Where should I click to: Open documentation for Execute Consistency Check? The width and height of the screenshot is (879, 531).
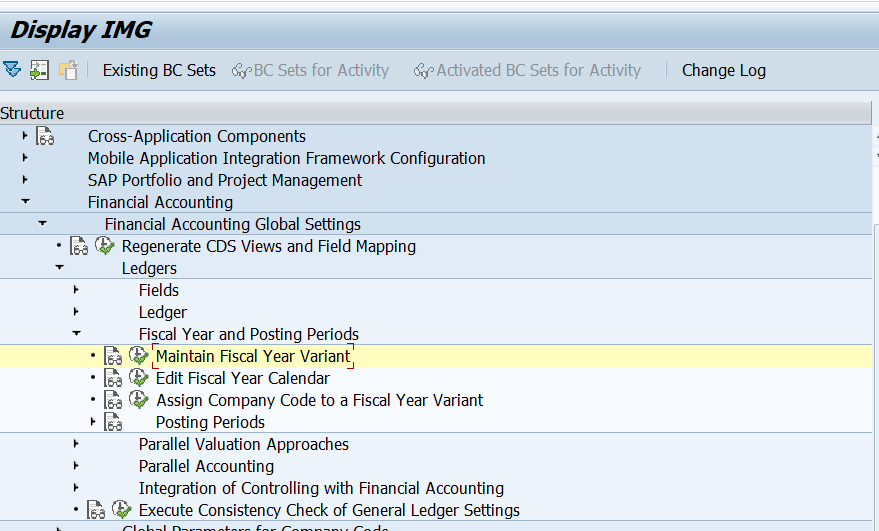pos(96,510)
